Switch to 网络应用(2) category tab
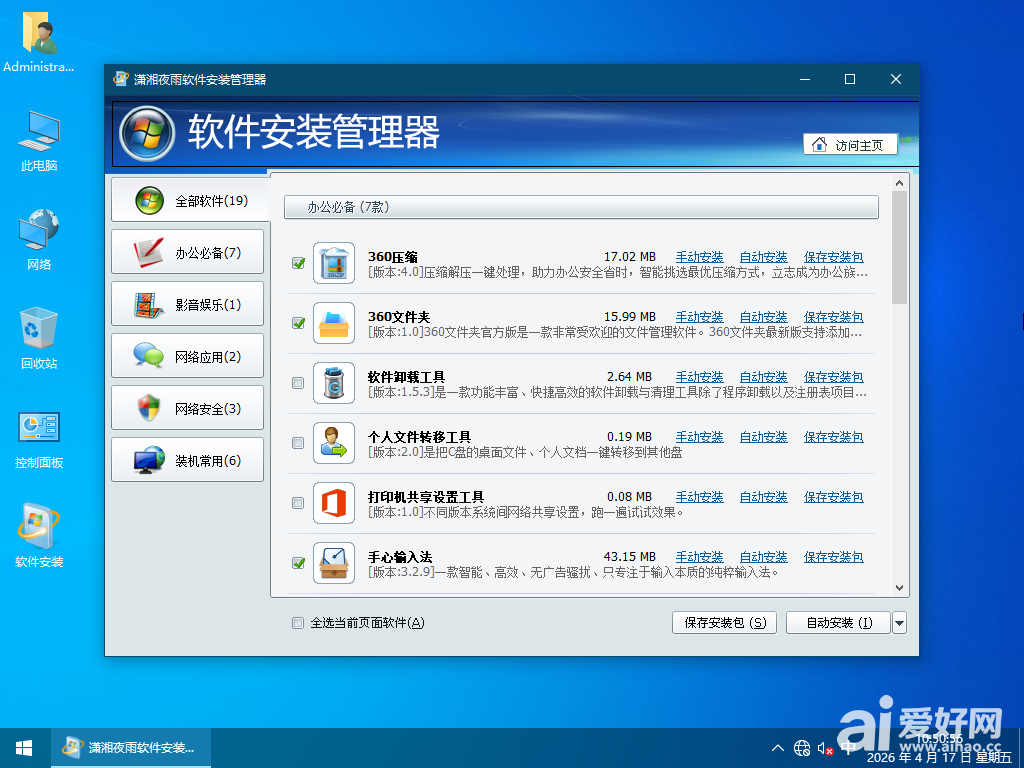1024x768 pixels. (x=188, y=357)
